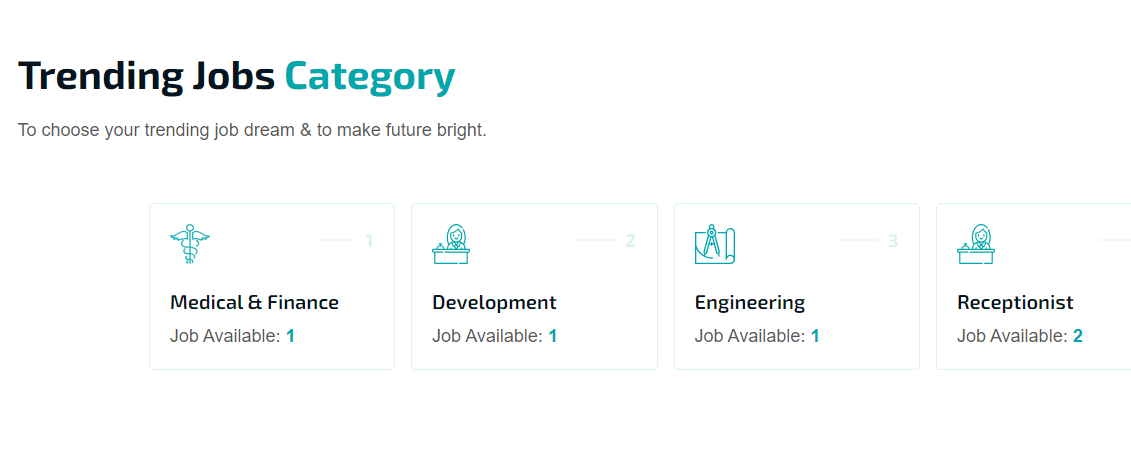The width and height of the screenshot is (1131, 462).
Task: Click Job Available count under Medical & Finance
Action: pos(290,336)
